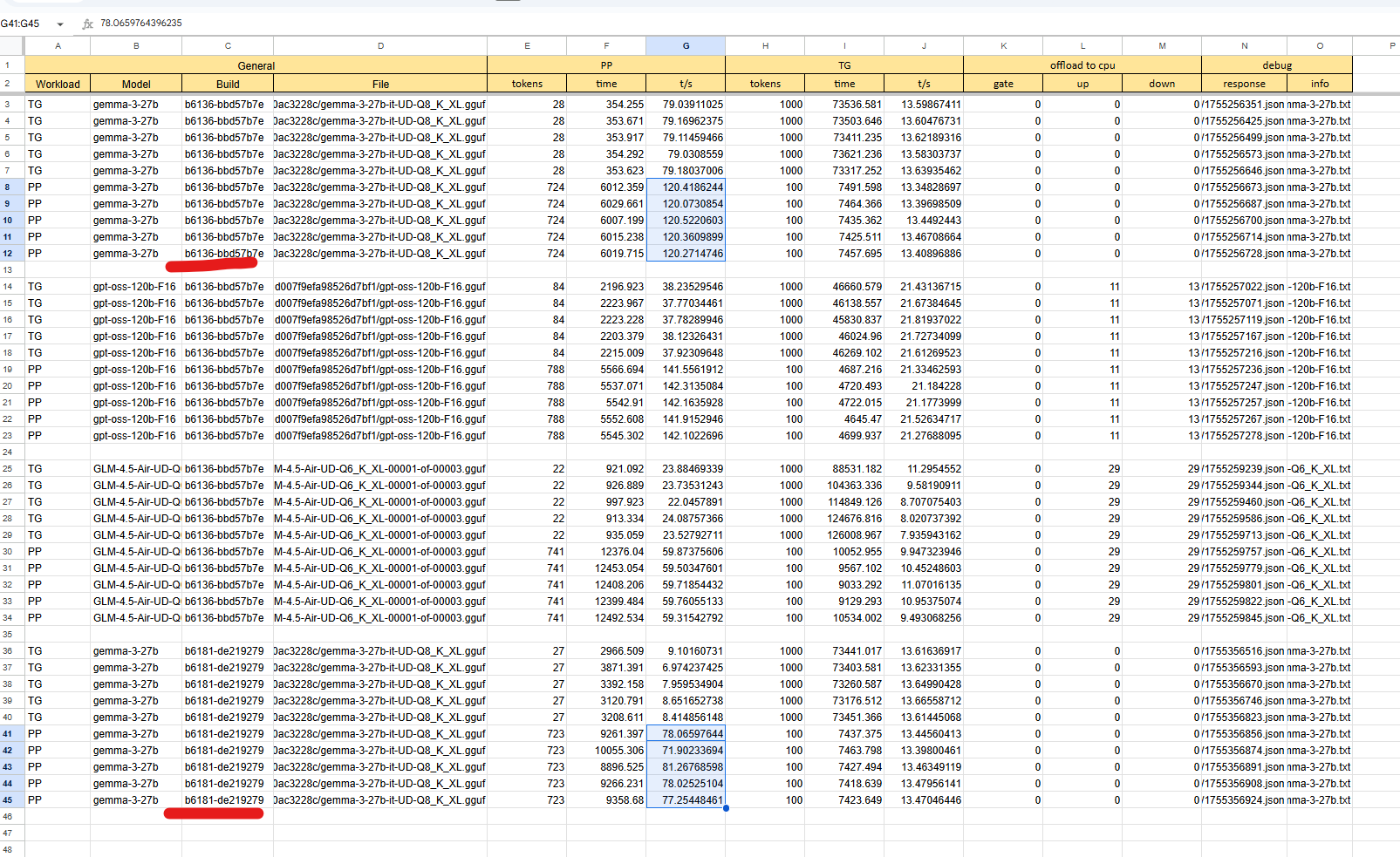Screen dimensions: 1400x857
Task: Select column N header
Action: (x=1244, y=45)
